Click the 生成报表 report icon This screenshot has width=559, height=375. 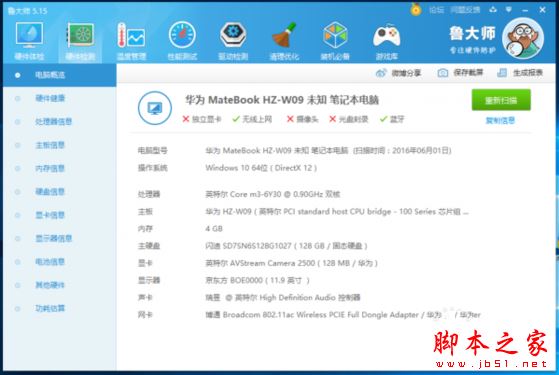(x=502, y=73)
